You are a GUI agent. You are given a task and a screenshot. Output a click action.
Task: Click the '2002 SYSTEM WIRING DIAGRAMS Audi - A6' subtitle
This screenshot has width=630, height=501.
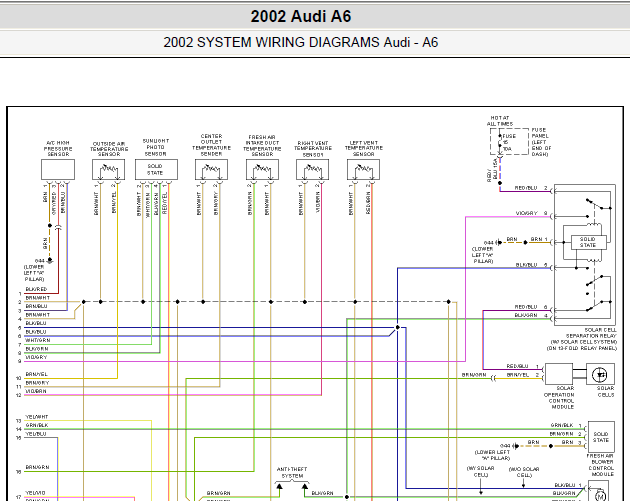(x=301, y=42)
